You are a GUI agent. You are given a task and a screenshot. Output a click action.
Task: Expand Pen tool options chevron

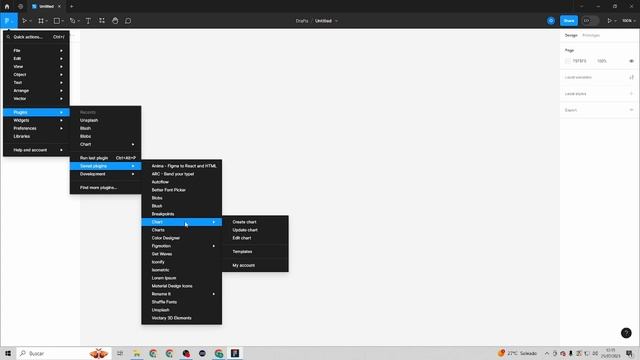pos(78,21)
